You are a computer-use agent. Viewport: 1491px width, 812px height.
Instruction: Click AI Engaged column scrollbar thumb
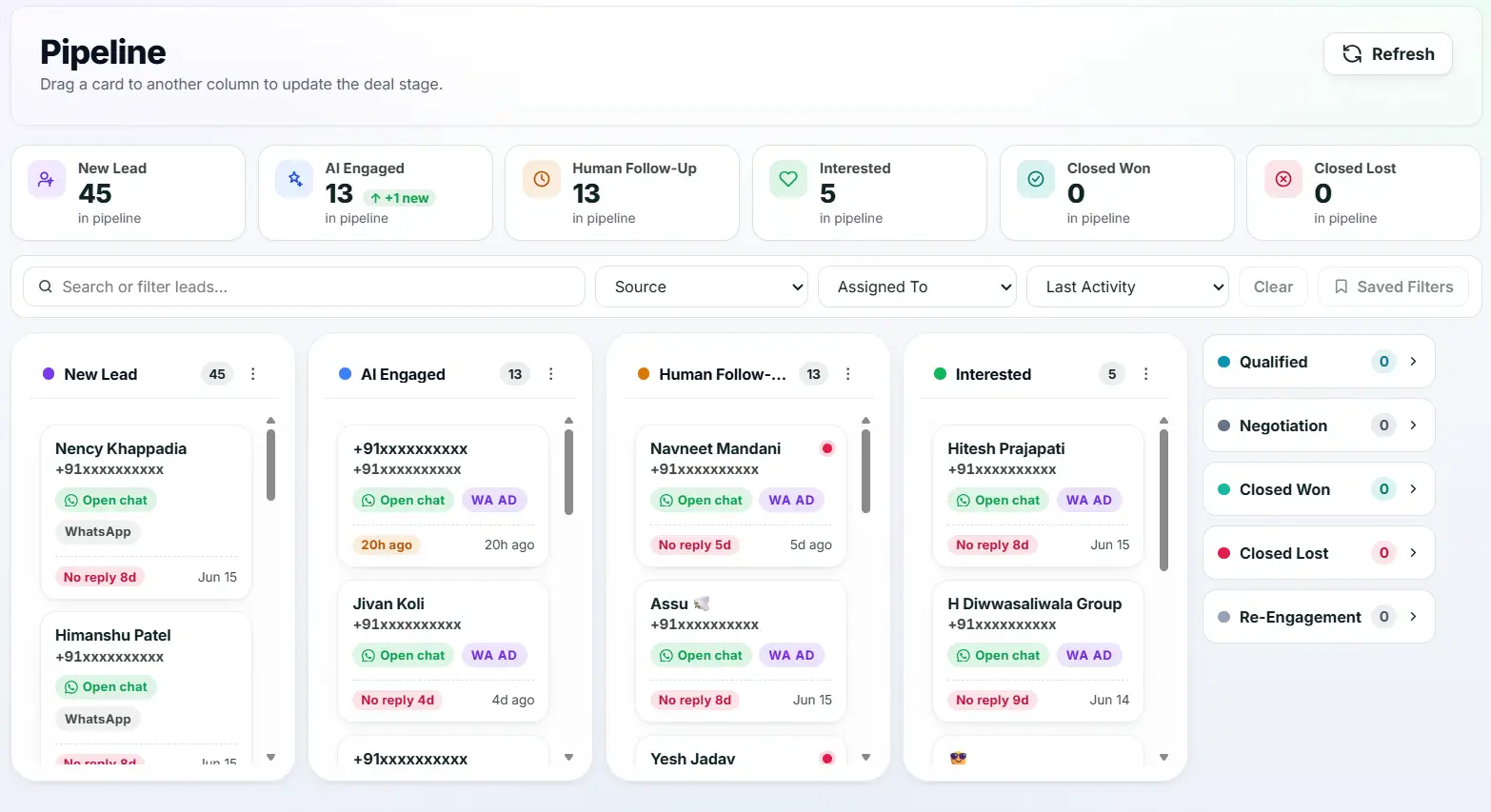568,472
